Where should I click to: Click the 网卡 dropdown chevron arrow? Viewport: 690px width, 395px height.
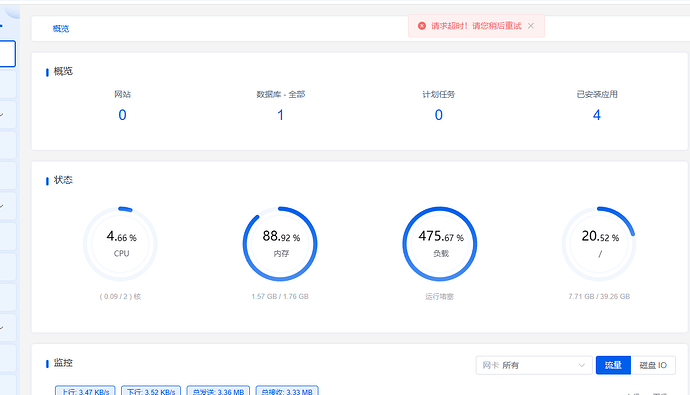(581, 365)
